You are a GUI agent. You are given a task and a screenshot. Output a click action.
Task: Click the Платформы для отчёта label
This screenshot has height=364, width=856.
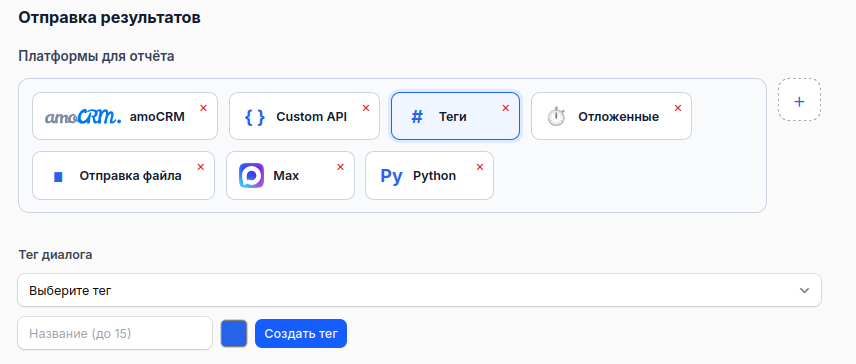tap(96, 56)
